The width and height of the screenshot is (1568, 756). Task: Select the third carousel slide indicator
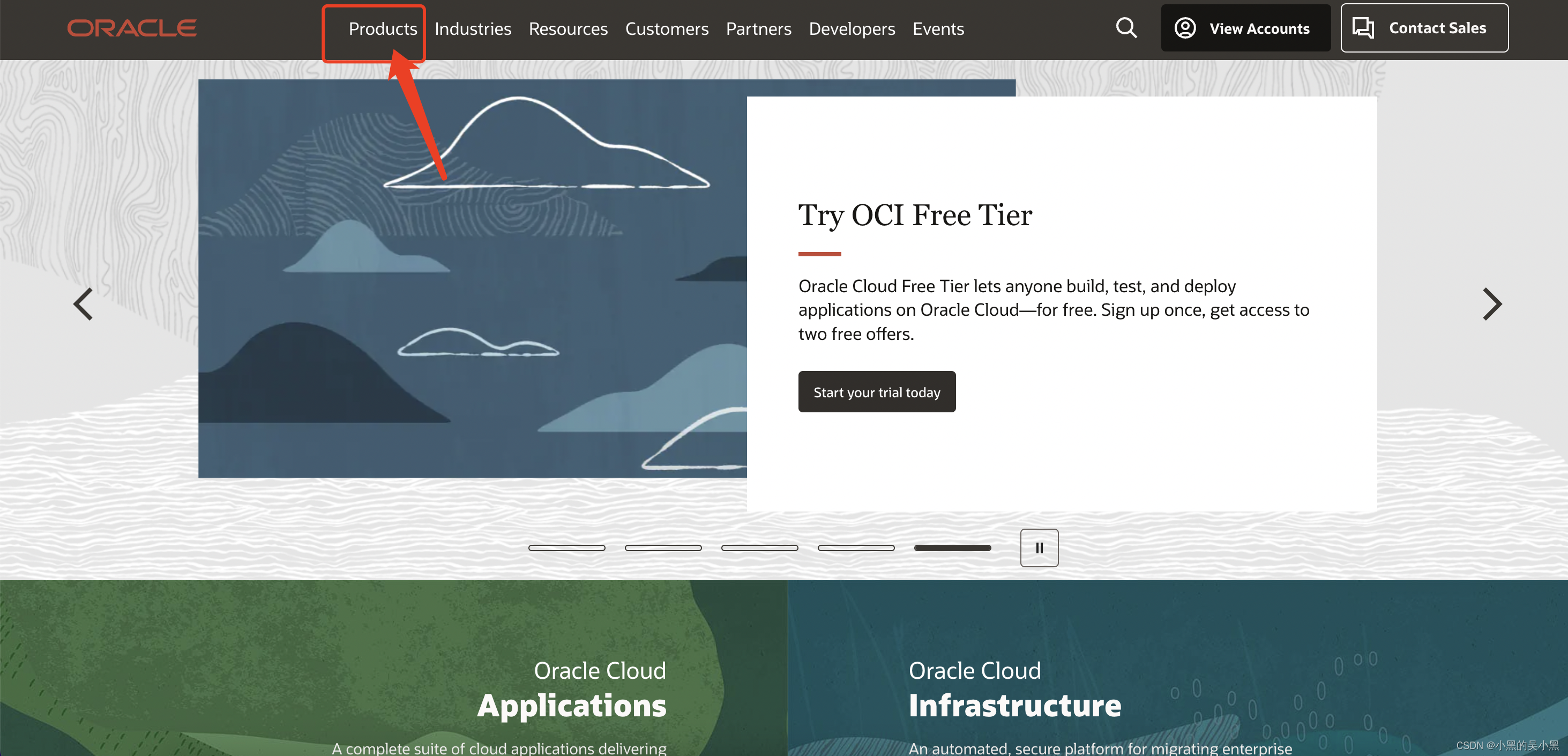[x=759, y=547]
